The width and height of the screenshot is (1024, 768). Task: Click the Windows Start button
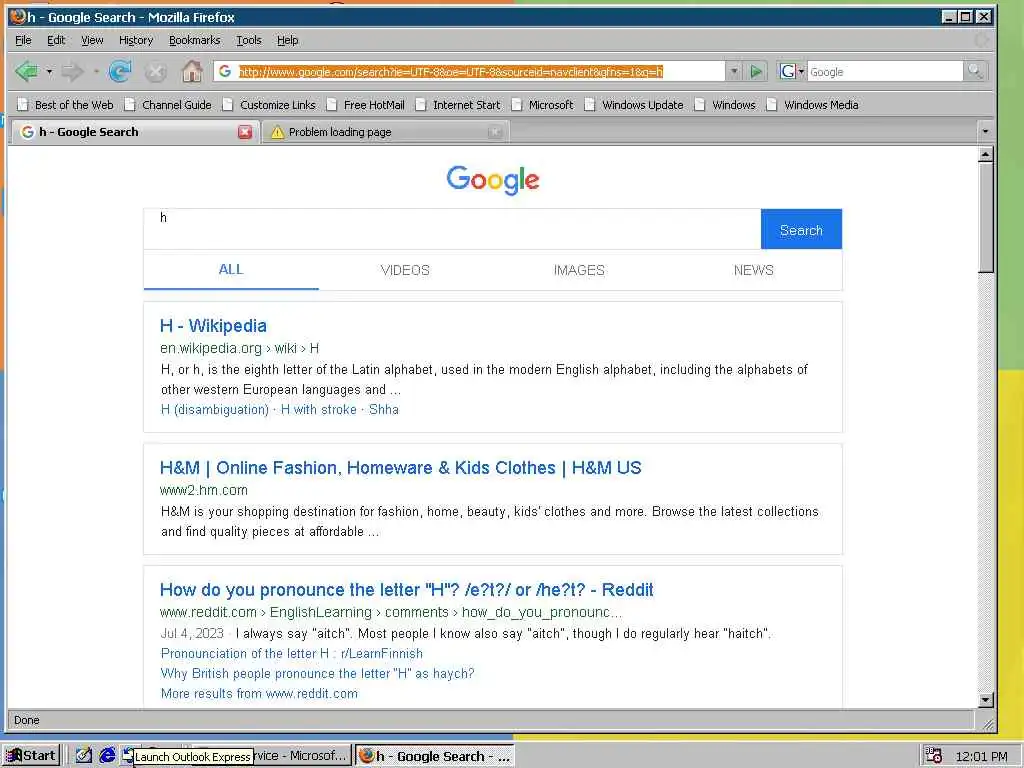(x=31, y=756)
